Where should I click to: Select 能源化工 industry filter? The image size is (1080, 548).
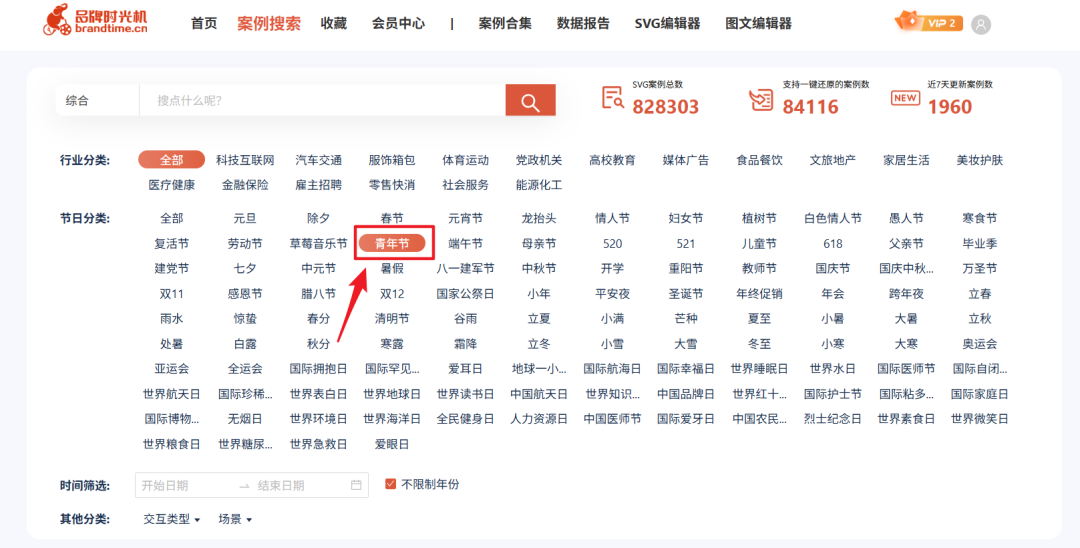point(539,185)
